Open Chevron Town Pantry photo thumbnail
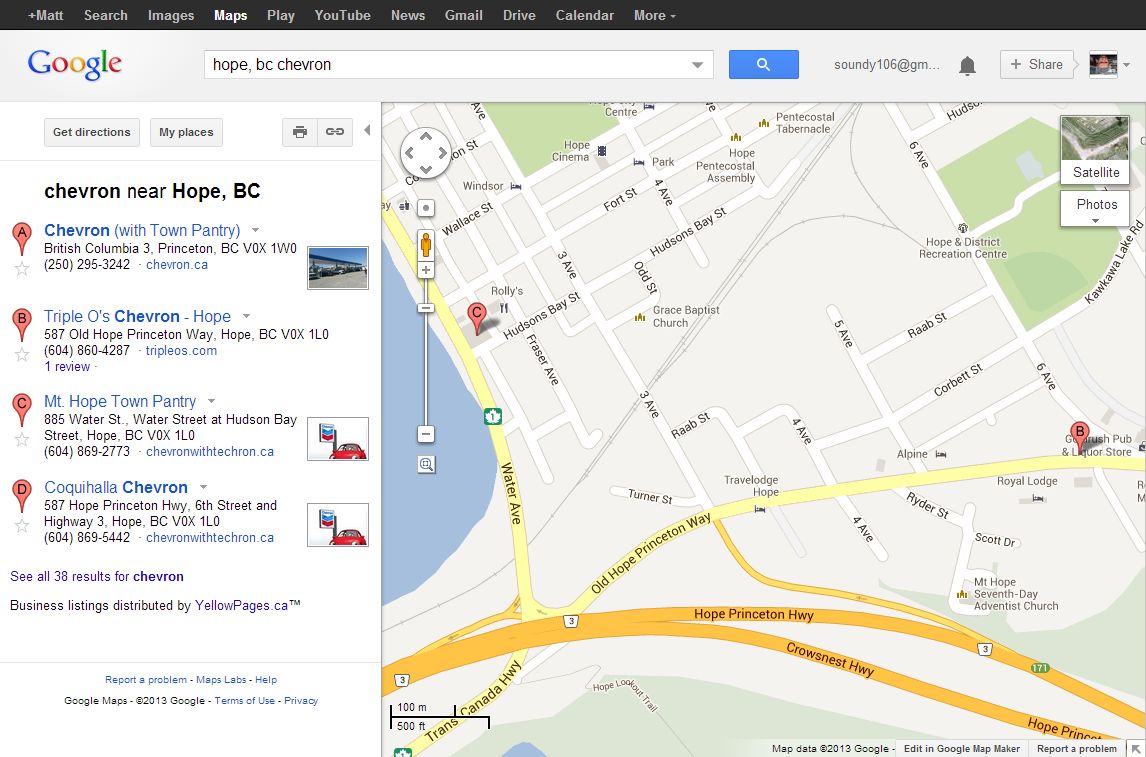 (338, 267)
